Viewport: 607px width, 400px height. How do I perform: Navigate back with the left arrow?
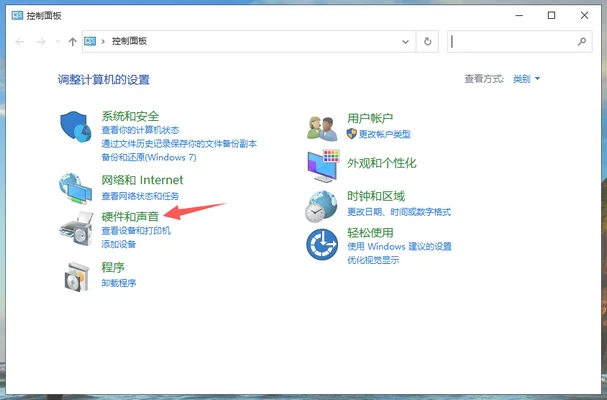[20, 41]
